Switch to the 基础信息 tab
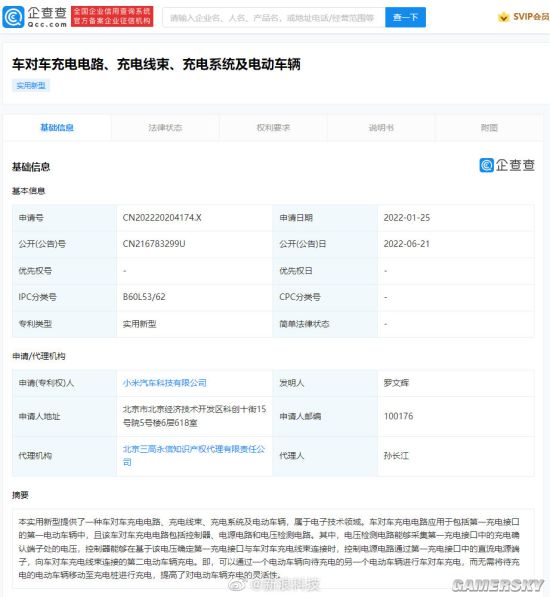Image resolution: width=550 pixels, height=597 pixels. point(57,128)
